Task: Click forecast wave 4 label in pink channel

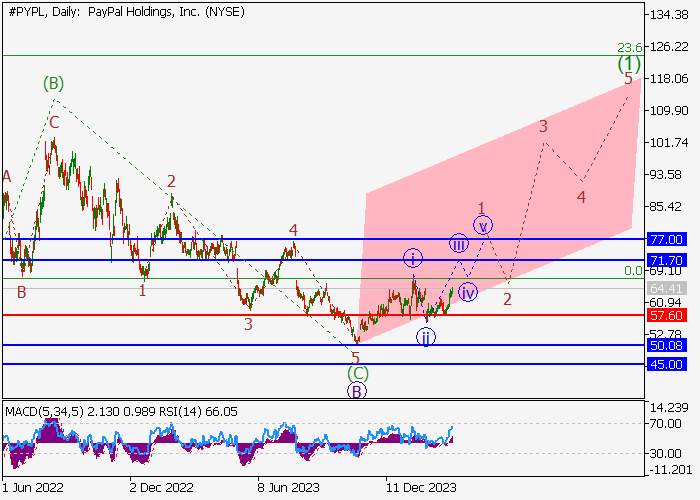Action: (x=581, y=197)
